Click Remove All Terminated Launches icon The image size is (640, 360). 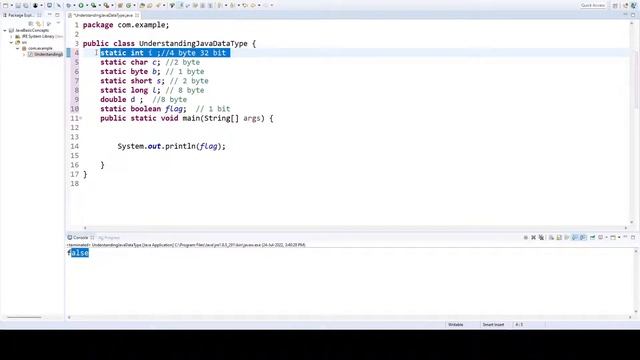coord(541,237)
